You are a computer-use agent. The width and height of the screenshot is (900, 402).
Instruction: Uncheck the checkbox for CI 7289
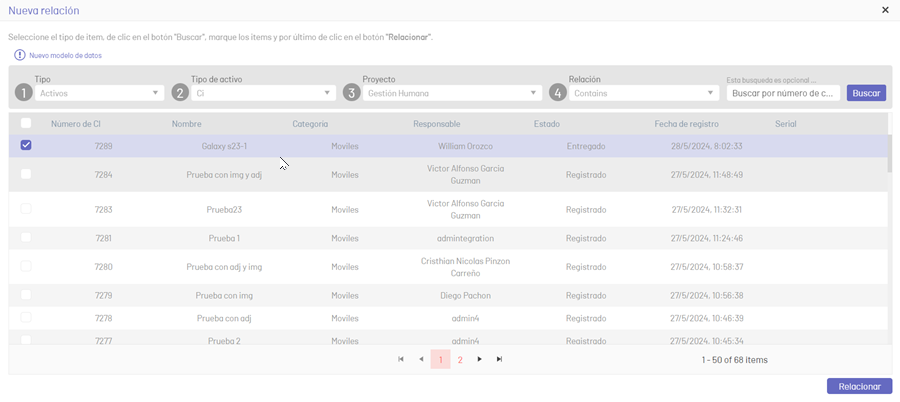coord(26,145)
